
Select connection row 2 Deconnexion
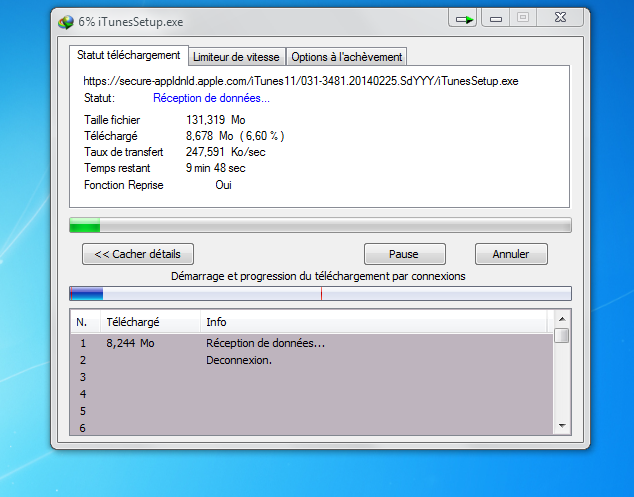pyautogui.click(x=312, y=360)
